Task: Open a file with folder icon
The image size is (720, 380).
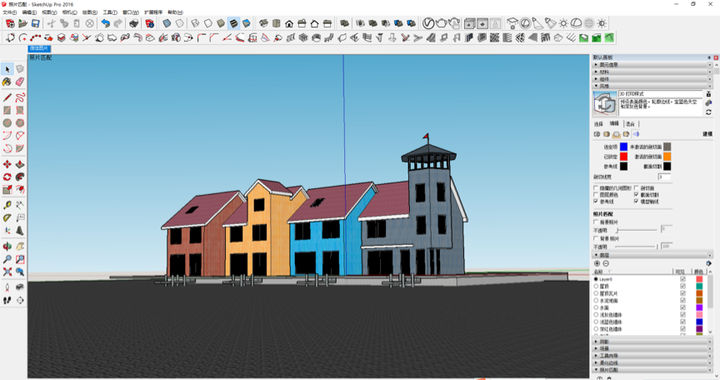Action: click(x=22, y=23)
